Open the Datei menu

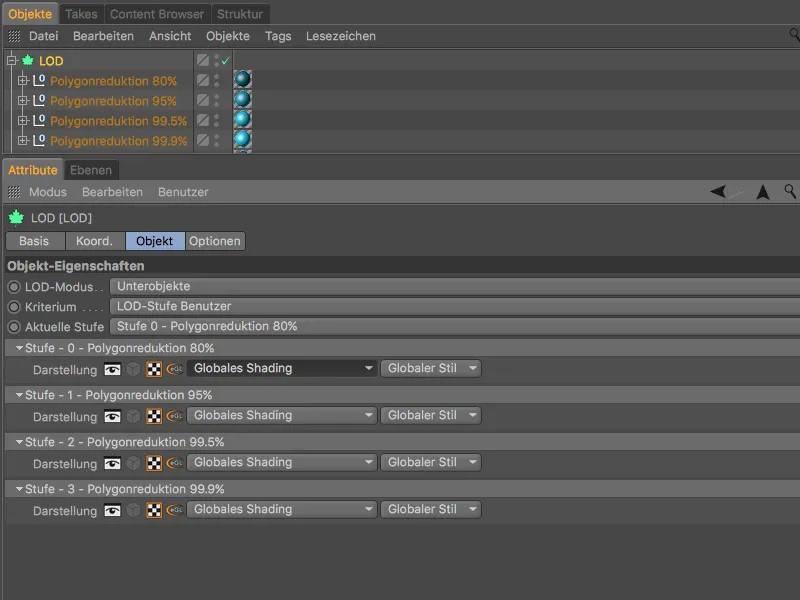(43, 36)
